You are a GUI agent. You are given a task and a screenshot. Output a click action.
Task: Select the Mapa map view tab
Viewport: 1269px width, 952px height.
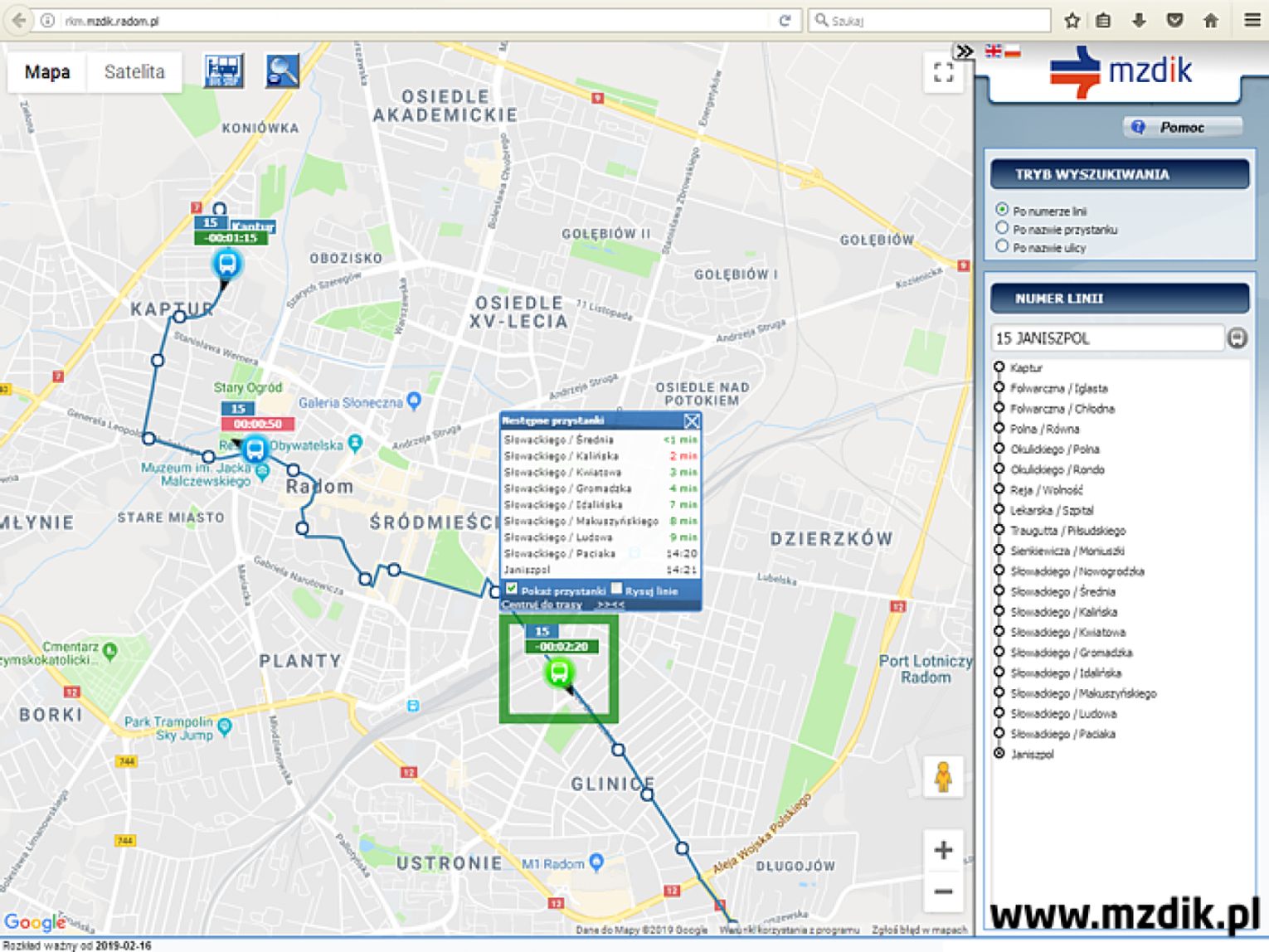tap(47, 72)
